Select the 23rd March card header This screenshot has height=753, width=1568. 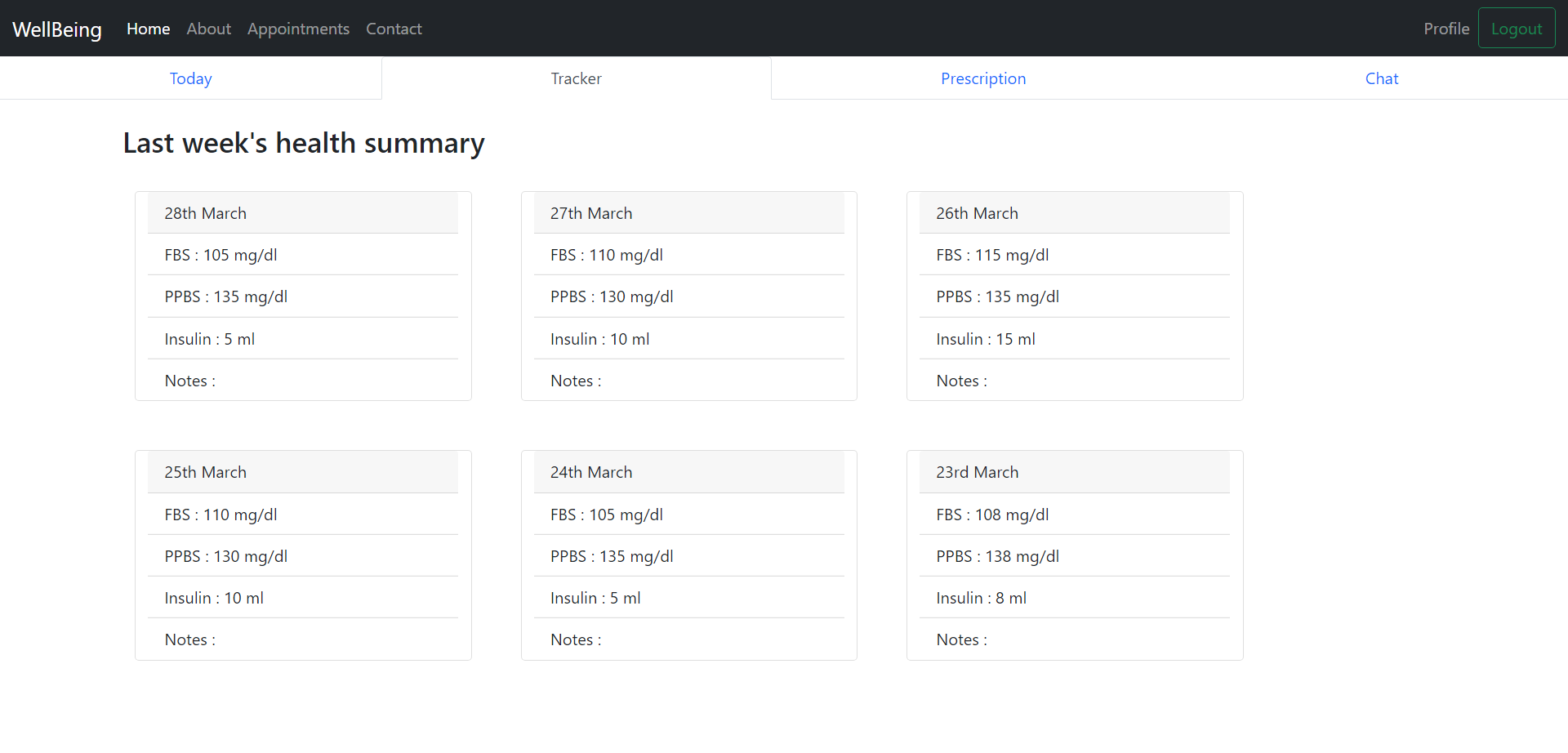click(x=1075, y=472)
